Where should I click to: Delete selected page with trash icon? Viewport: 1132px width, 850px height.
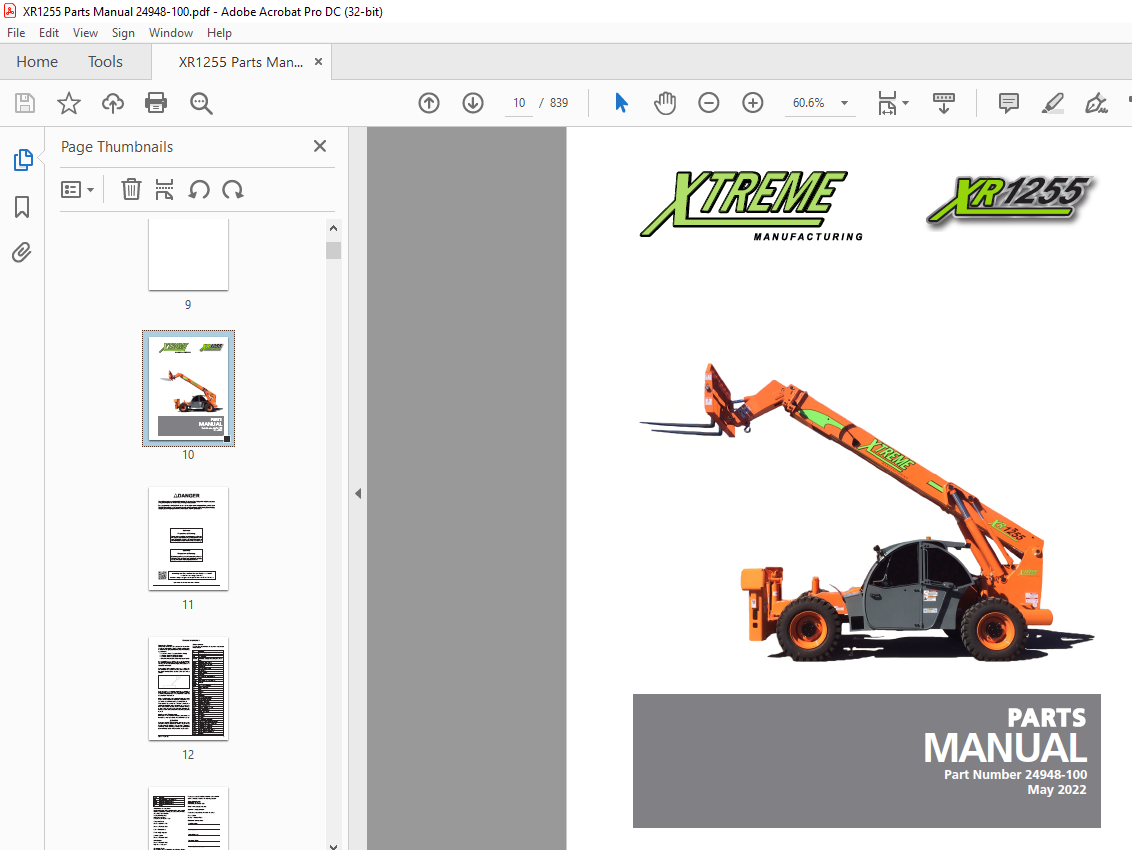[131, 190]
